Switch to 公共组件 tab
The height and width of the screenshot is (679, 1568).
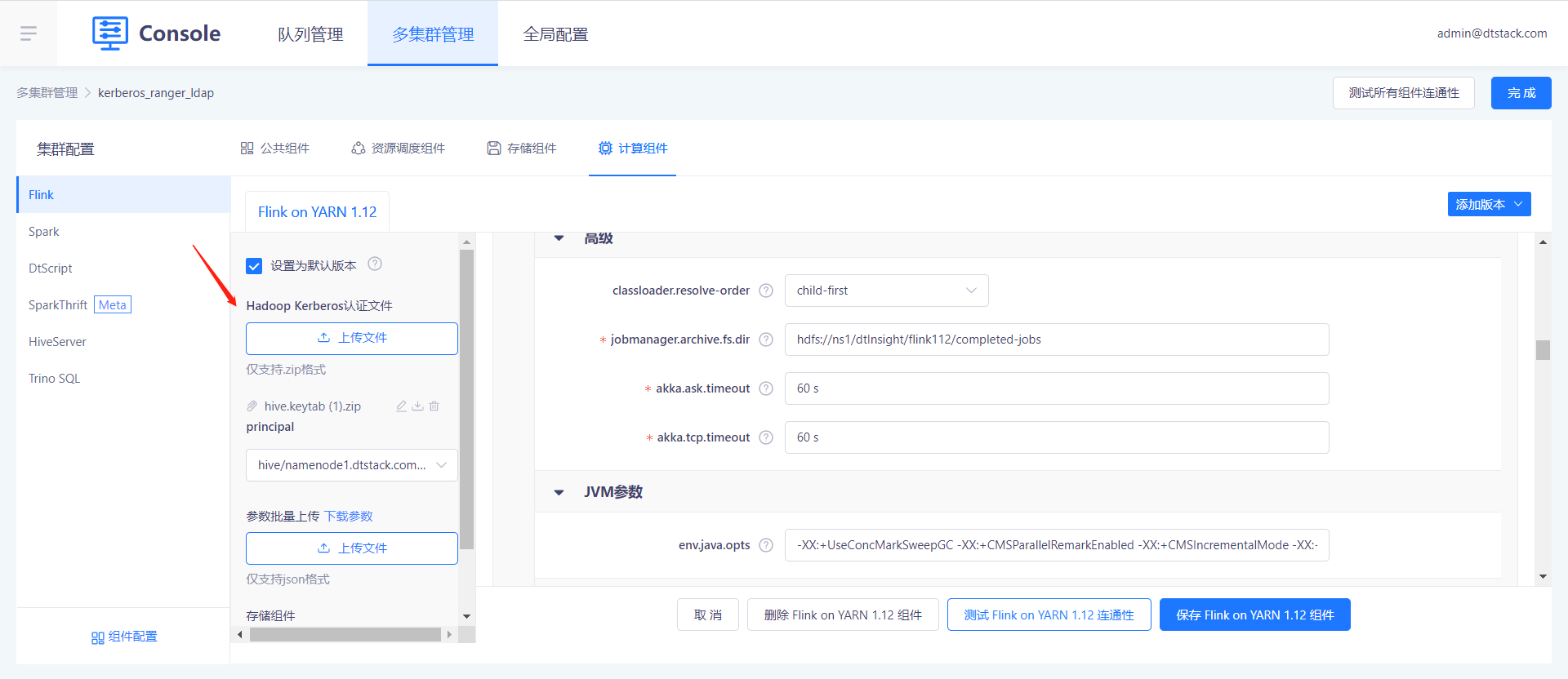click(275, 149)
